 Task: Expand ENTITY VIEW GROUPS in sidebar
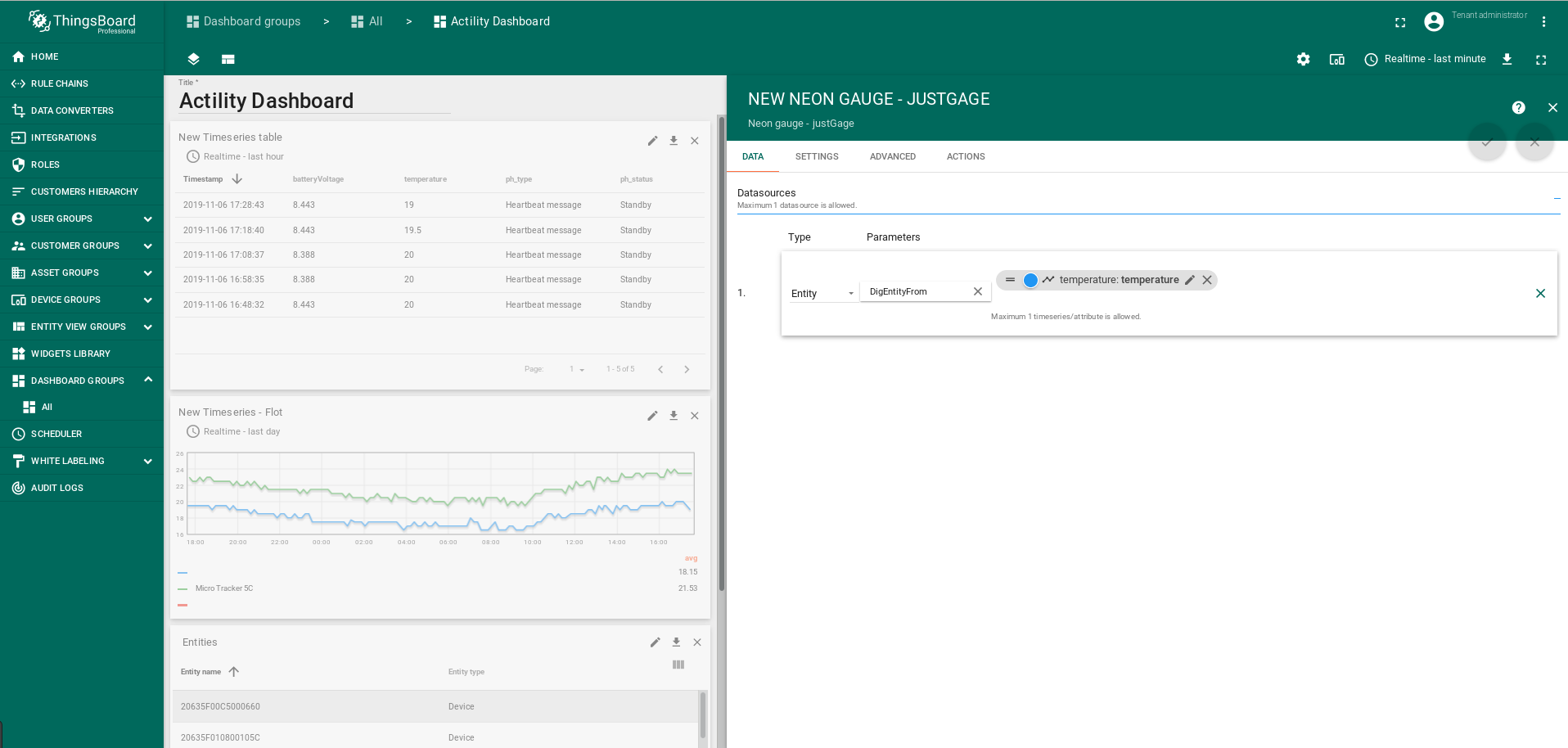coord(148,327)
